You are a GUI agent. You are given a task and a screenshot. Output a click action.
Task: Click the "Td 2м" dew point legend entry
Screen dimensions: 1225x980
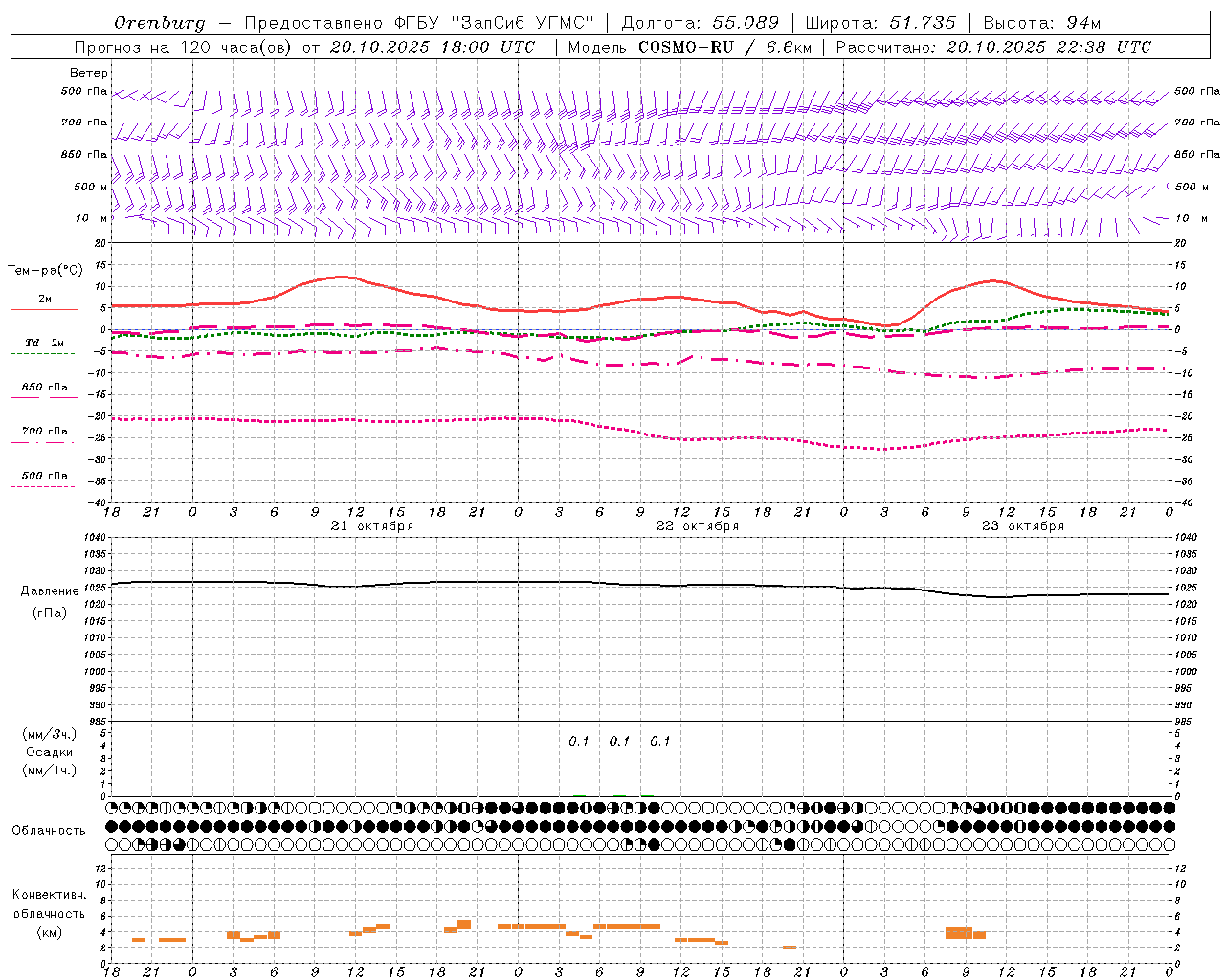tap(44, 343)
